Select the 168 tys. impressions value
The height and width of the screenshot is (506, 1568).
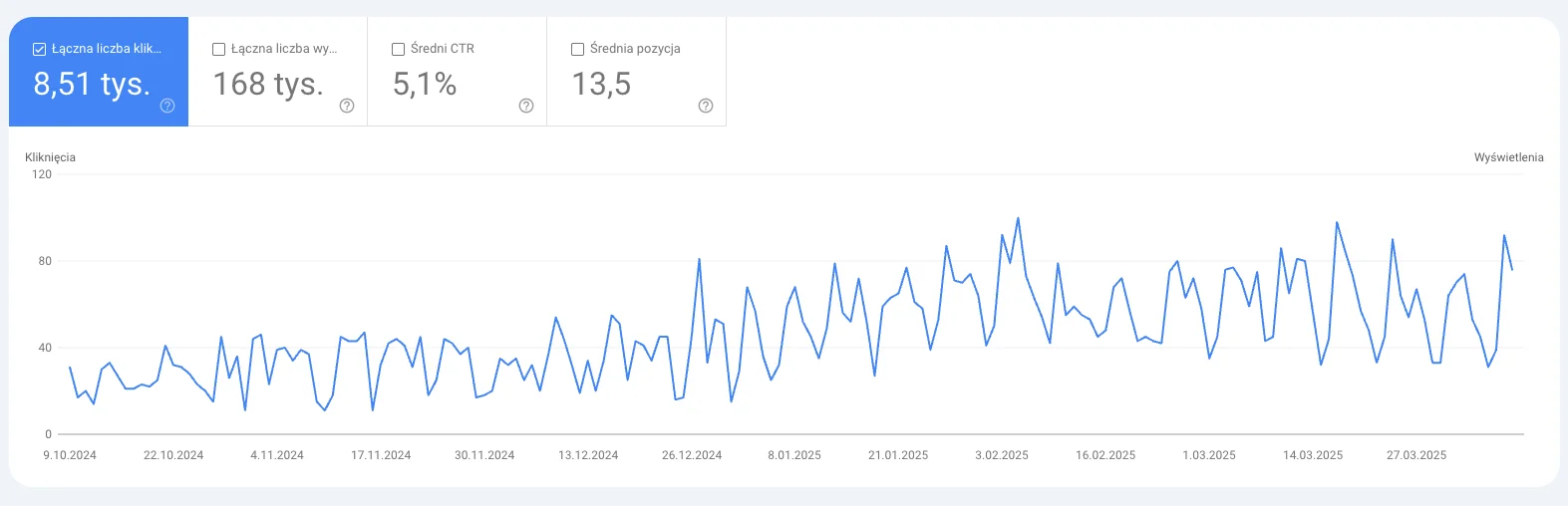268,84
